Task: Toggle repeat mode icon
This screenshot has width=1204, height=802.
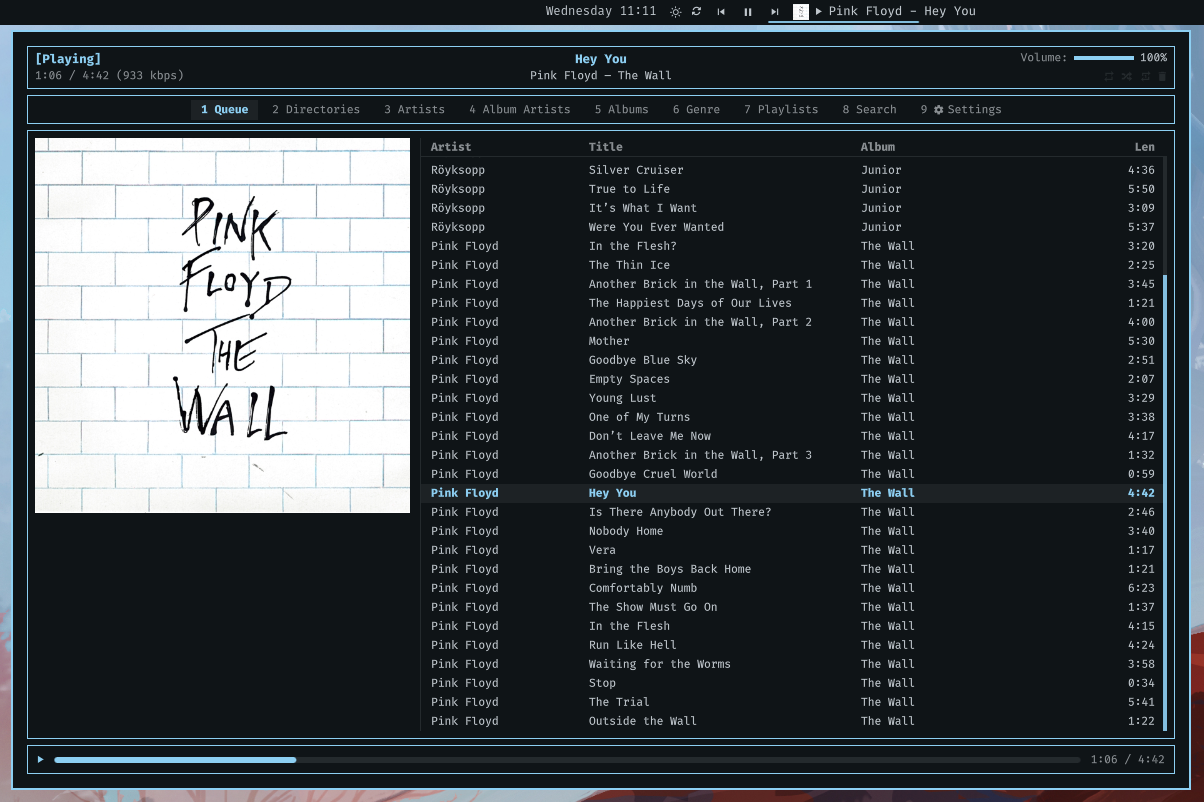Action: [1109, 76]
